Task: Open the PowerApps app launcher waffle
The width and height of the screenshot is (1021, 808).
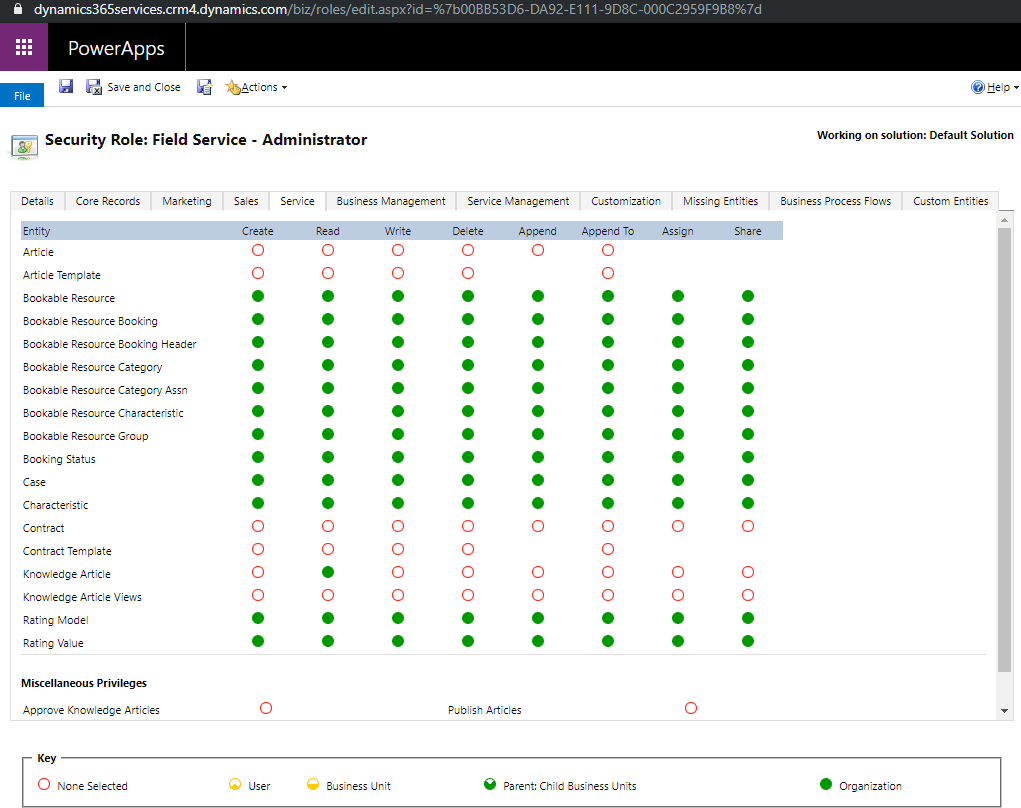Action: click(24, 47)
